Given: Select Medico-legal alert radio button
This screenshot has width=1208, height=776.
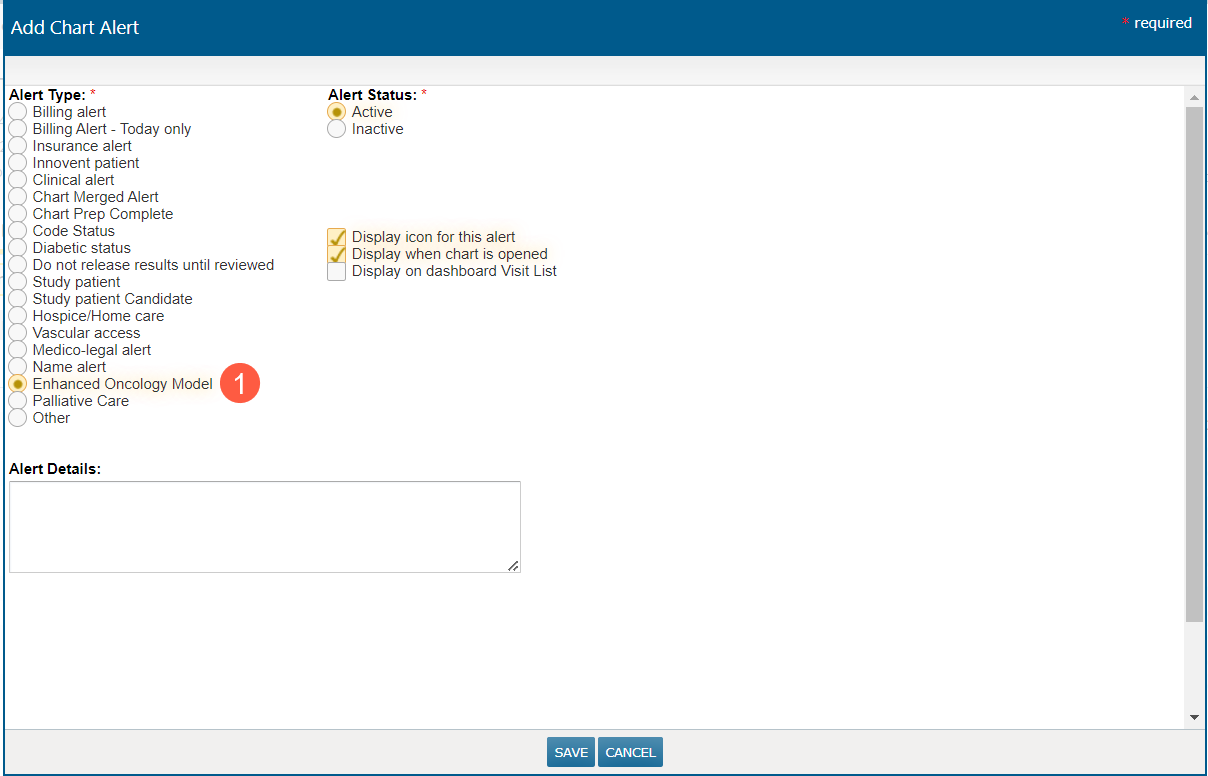Looking at the screenshot, I should click(18, 350).
